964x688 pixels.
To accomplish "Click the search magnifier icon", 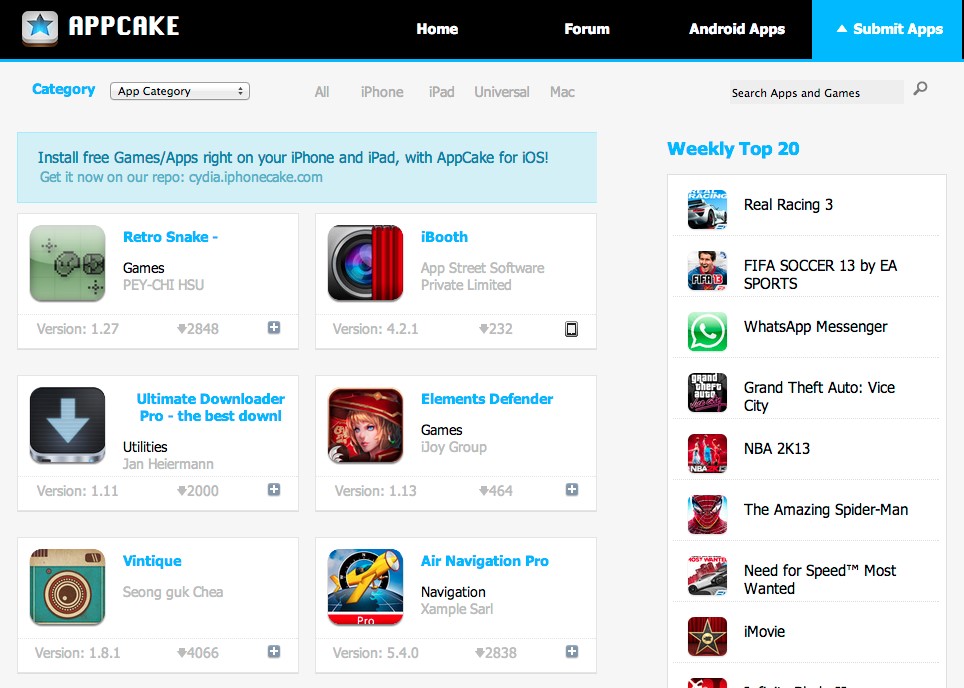I will [x=920, y=89].
